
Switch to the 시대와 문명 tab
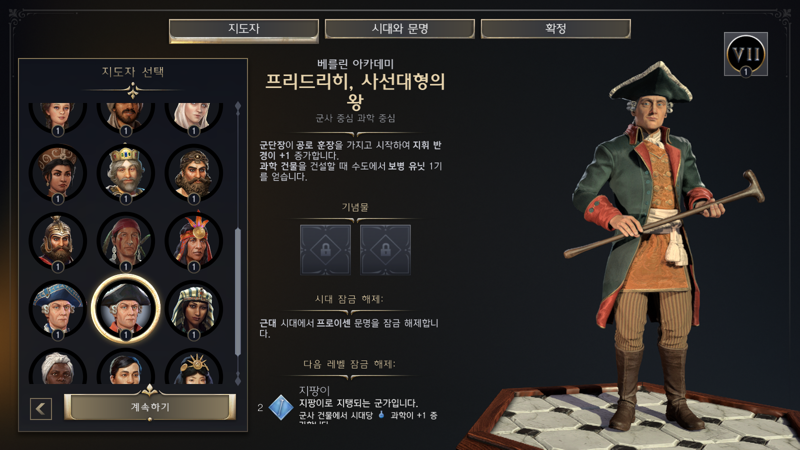[x=400, y=29]
